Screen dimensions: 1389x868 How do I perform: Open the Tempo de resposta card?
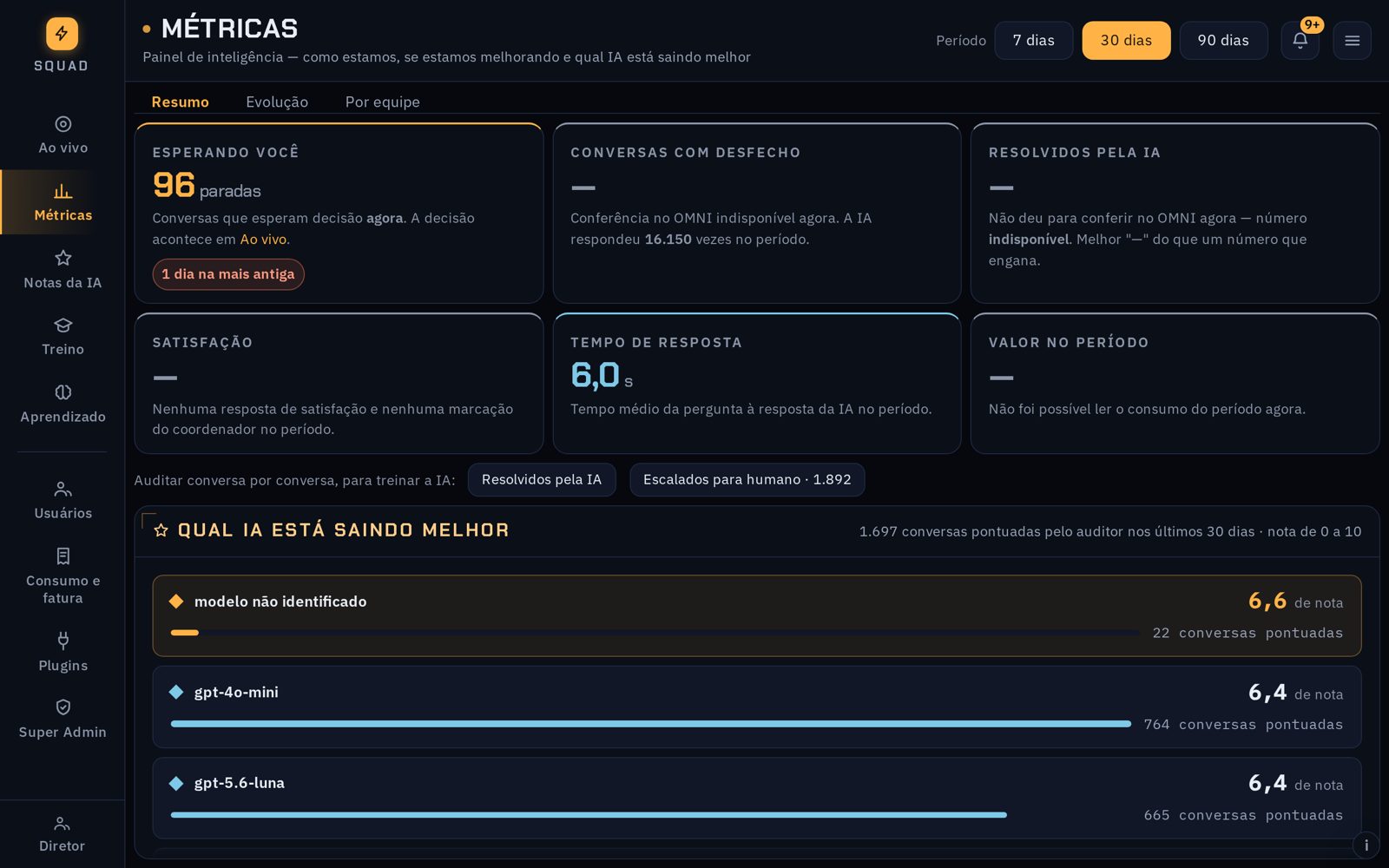(757, 383)
